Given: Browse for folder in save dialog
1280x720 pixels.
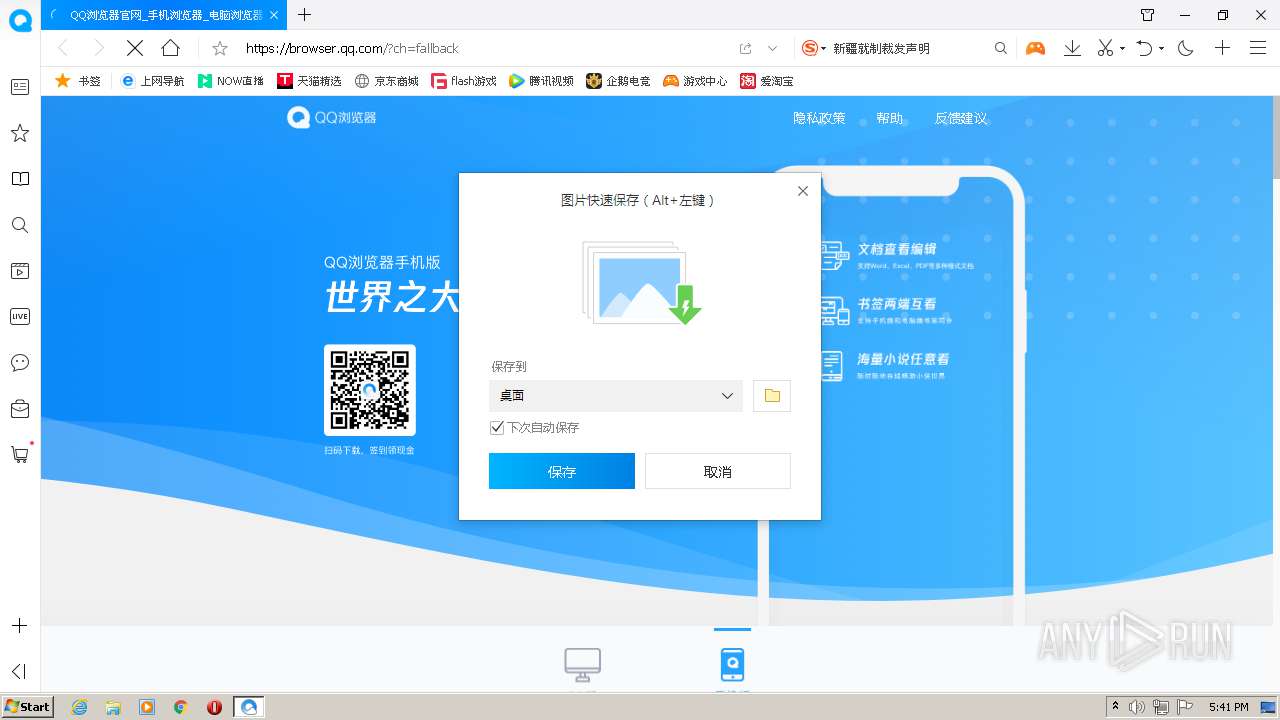Looking at the screenshot, I should coord(772,396).
